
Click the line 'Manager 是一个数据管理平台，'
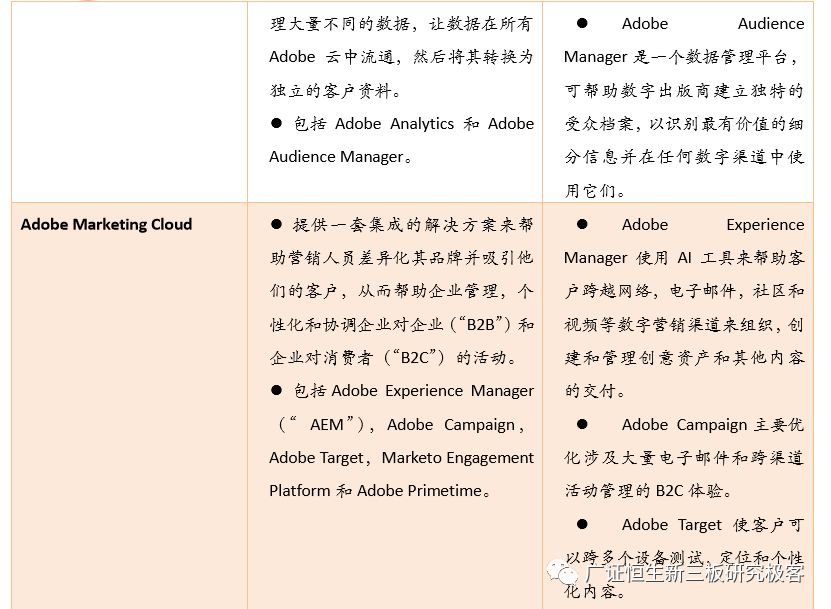click(680, 57)
